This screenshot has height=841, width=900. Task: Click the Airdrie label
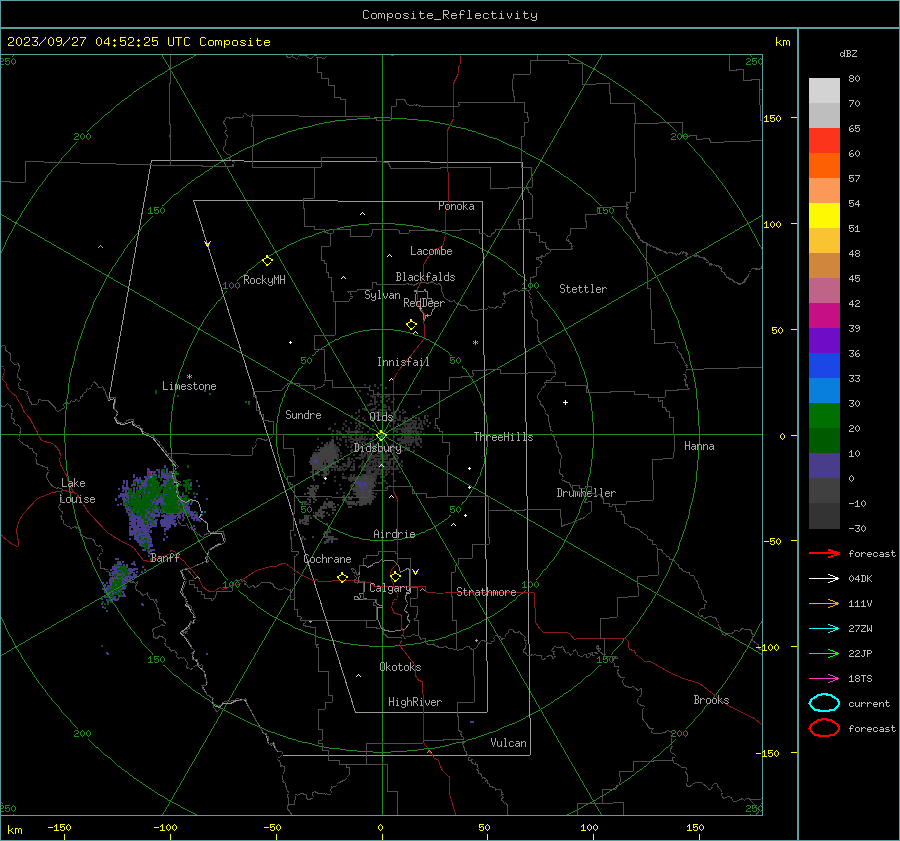coord(394,534)
